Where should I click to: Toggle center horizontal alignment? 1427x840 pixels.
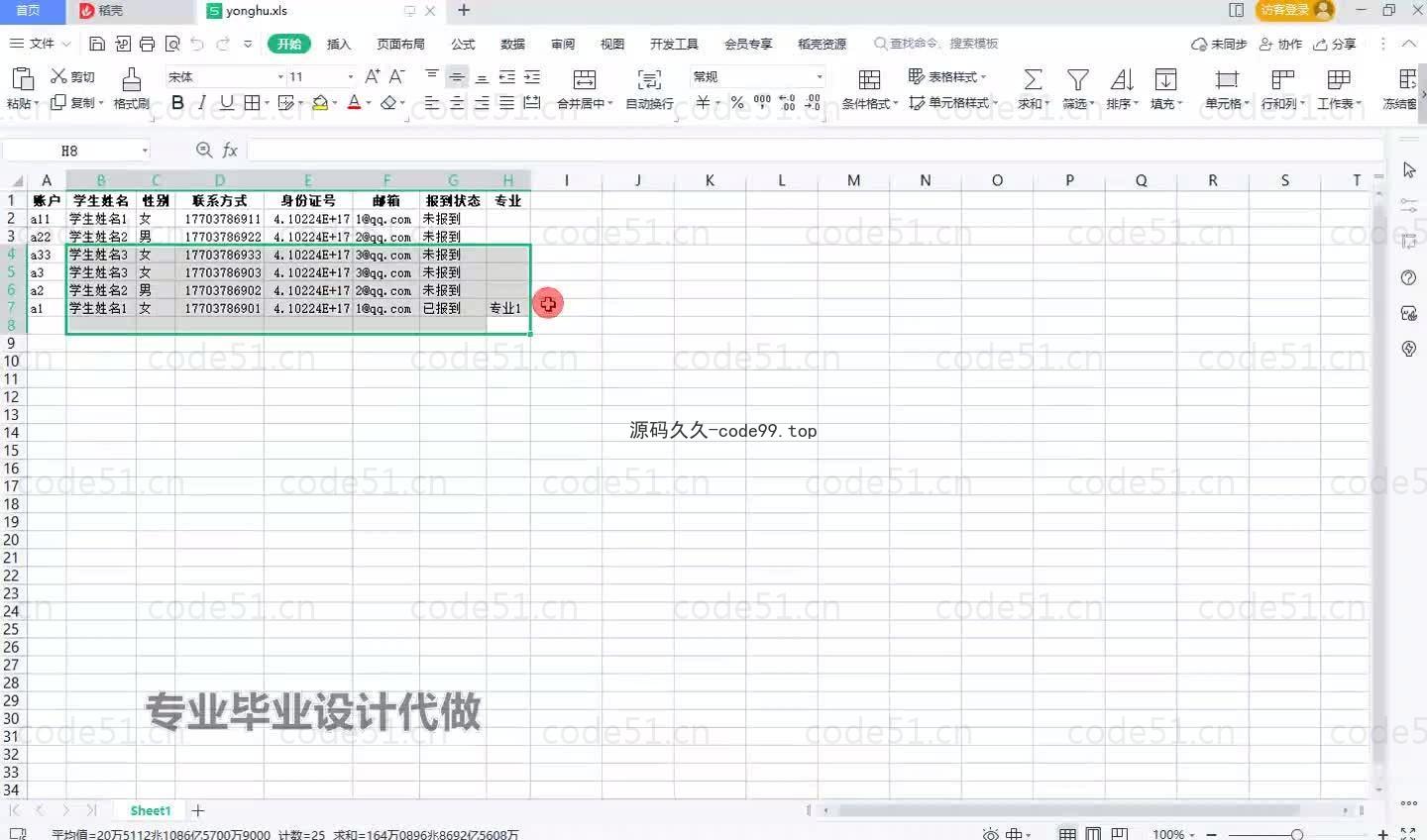457,102
